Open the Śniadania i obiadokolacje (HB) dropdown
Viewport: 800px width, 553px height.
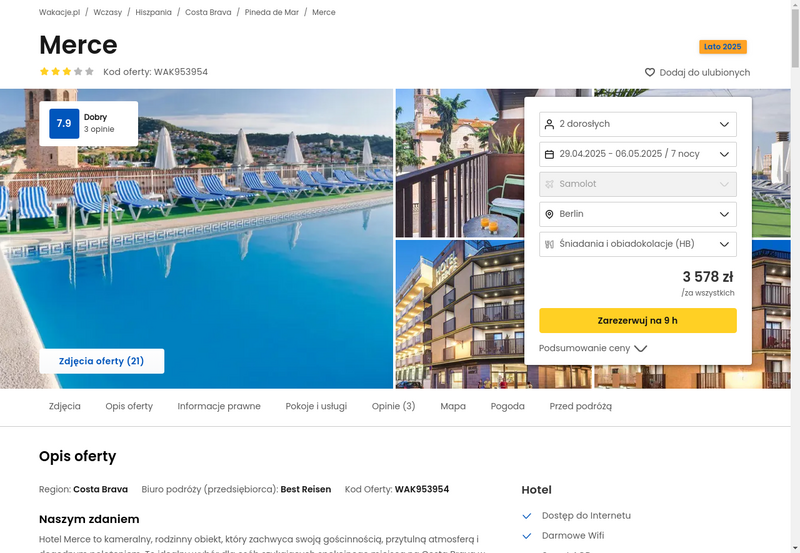[638, 244]
